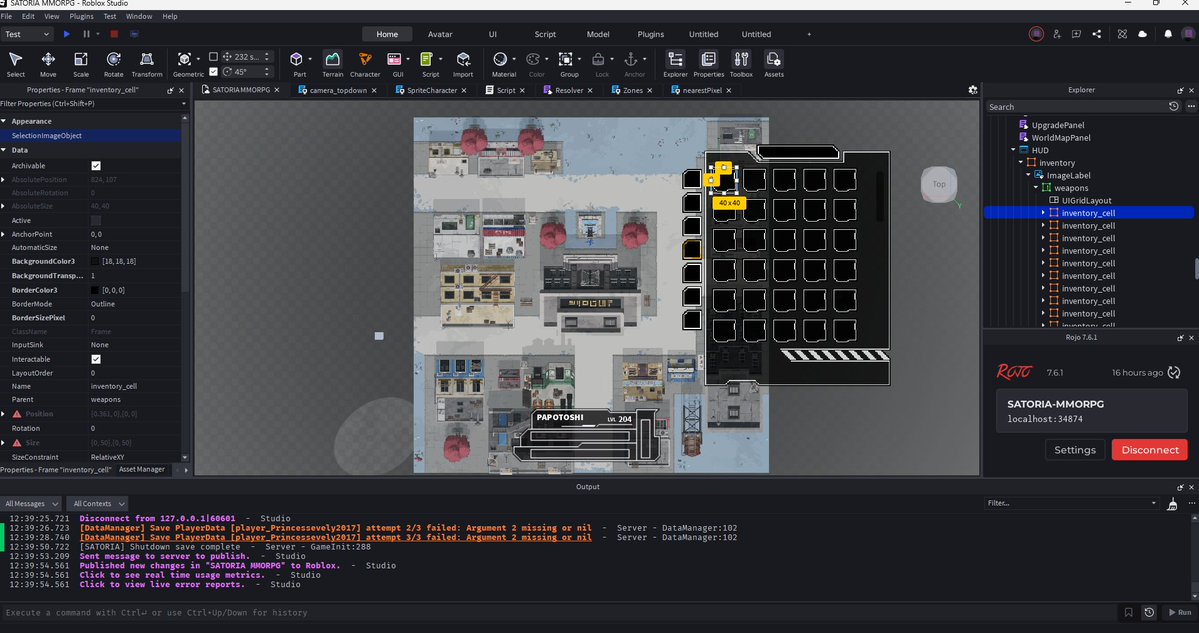Expand the selected inventory_cell node
Viewport: 1199px width, 633px height.
pyautogui.click(x=1043, y=213)
